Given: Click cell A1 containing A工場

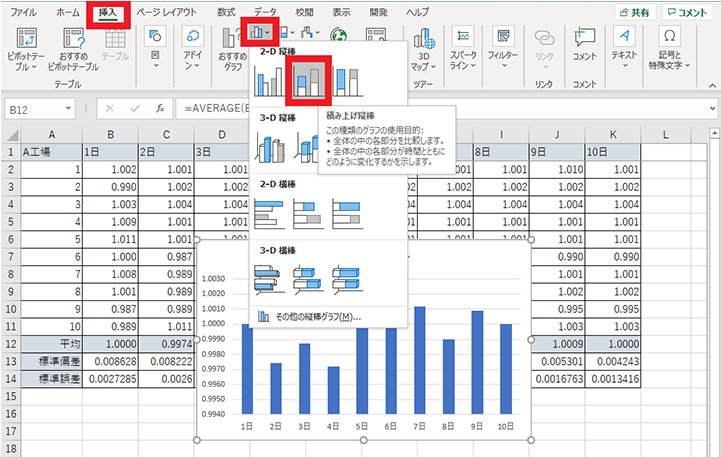Looking at the screenshot, I should click(x=52, y=152).
